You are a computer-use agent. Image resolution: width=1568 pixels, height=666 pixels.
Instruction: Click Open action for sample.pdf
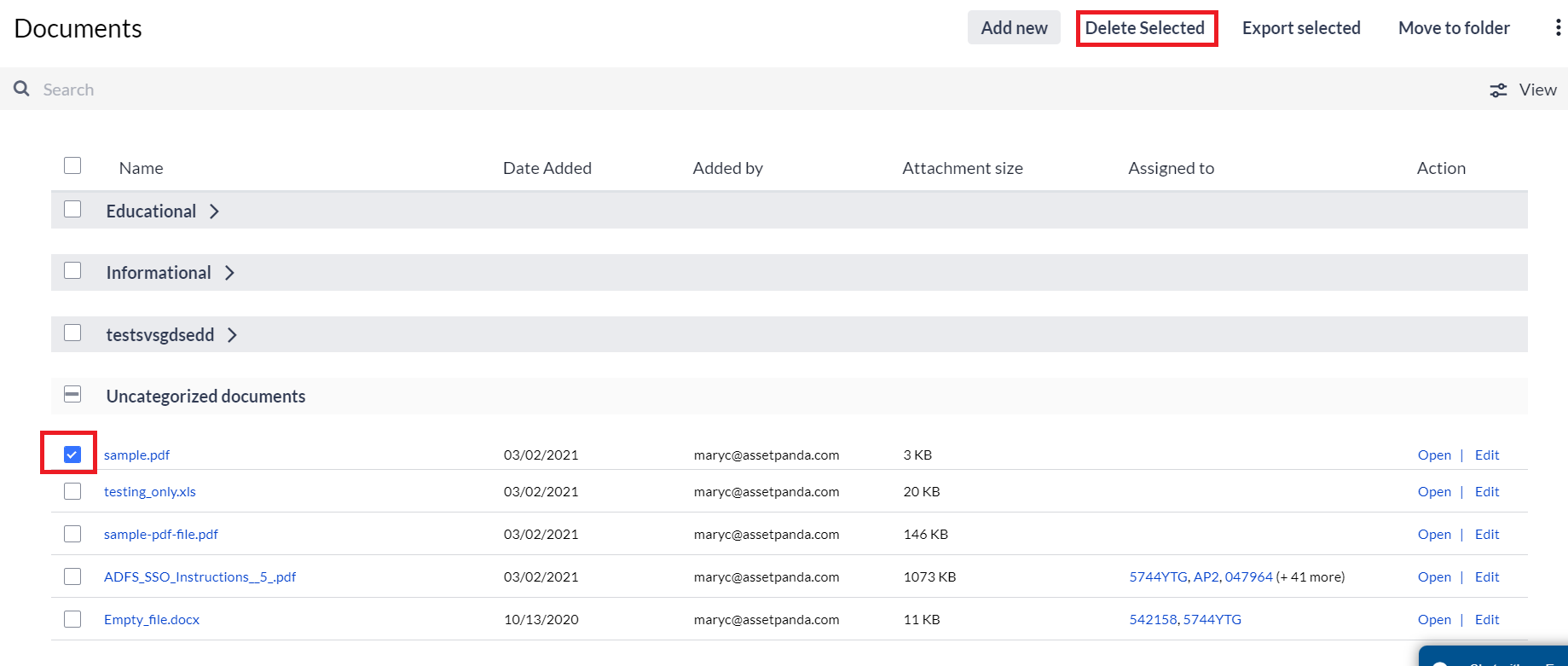click(1434, 455)
